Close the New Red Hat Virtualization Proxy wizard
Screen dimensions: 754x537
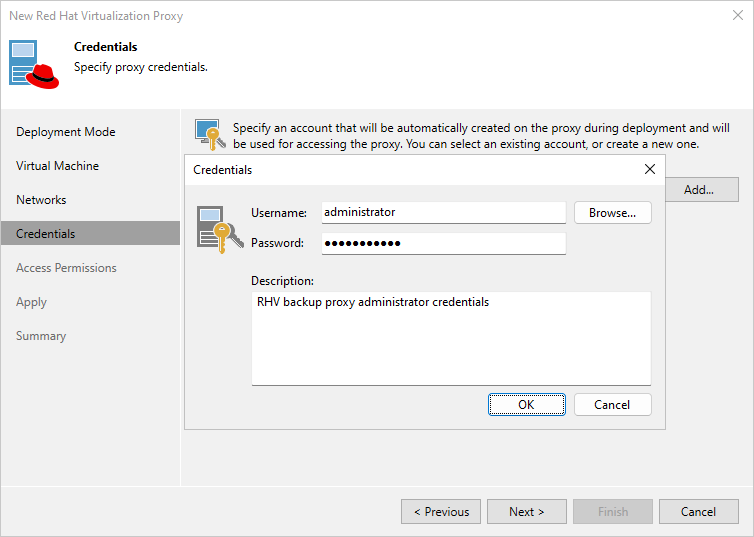[x=737, y=16]
